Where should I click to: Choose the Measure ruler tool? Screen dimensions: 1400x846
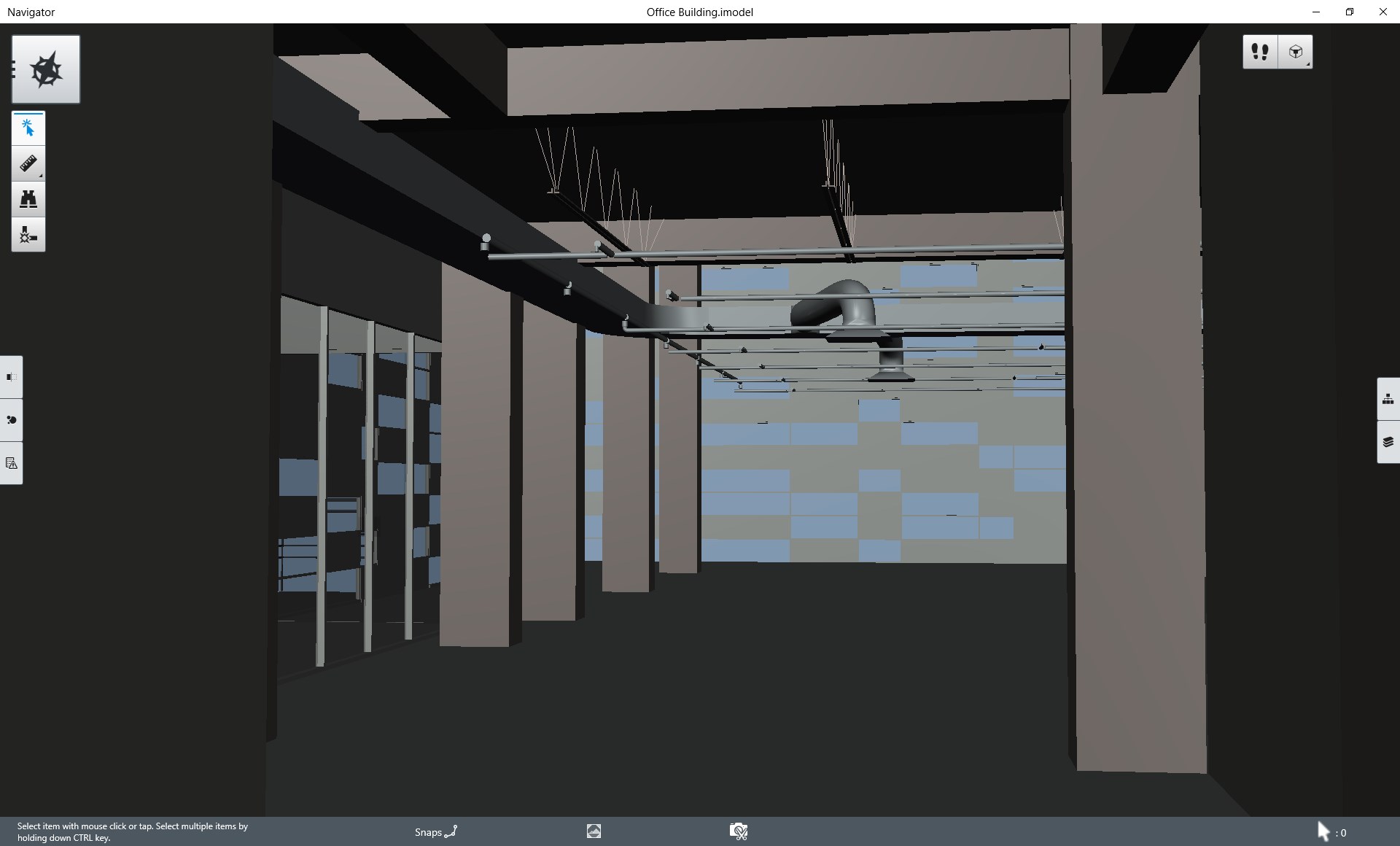(28, 164)
